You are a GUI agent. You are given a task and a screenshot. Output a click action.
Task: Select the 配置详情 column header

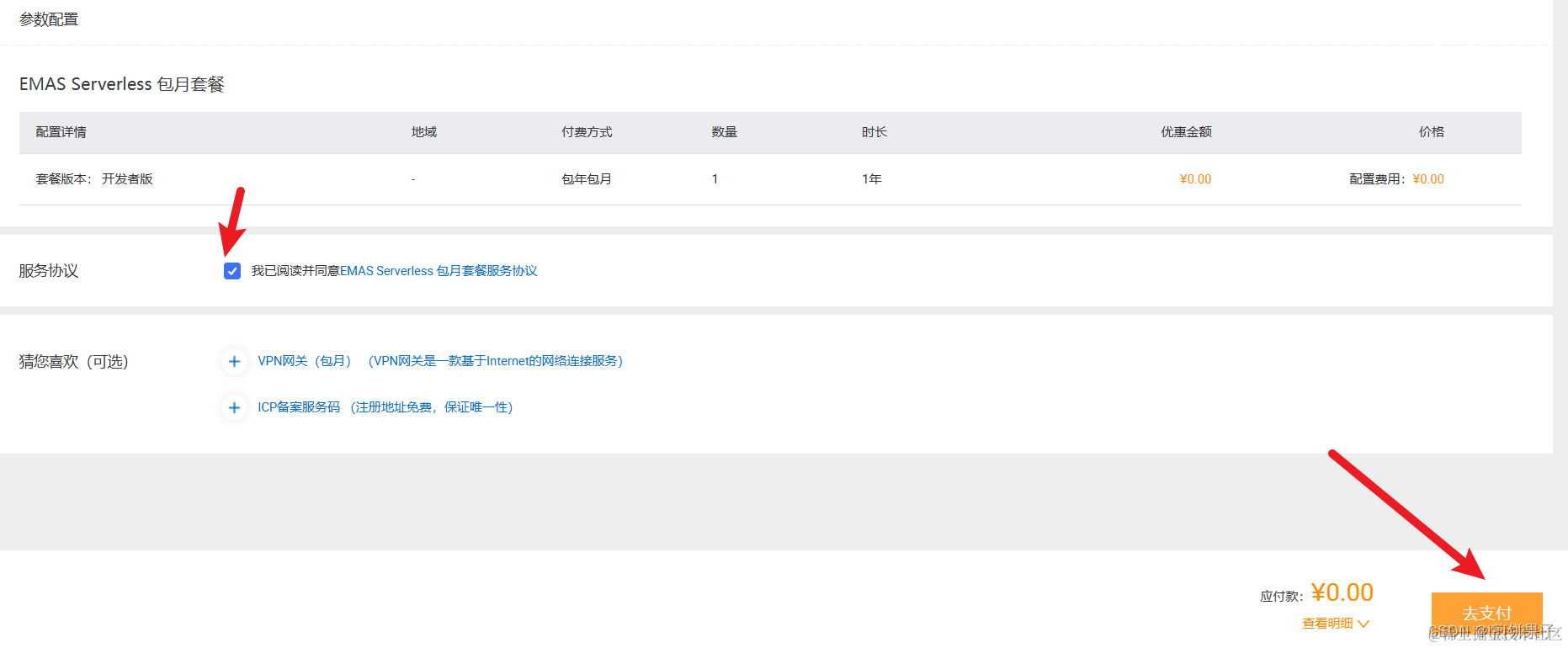(61, 132)
